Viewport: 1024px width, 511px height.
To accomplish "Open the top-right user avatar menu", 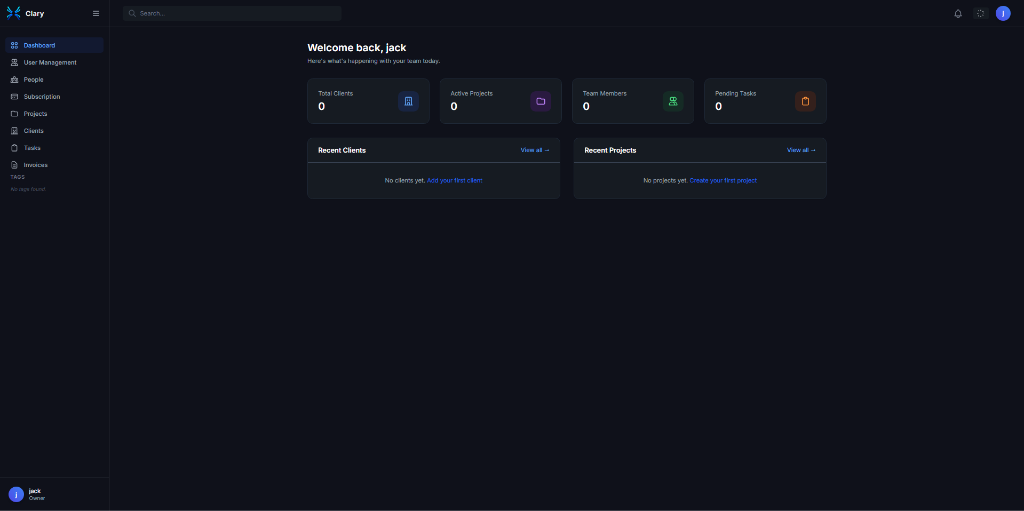I will 1003,13.
